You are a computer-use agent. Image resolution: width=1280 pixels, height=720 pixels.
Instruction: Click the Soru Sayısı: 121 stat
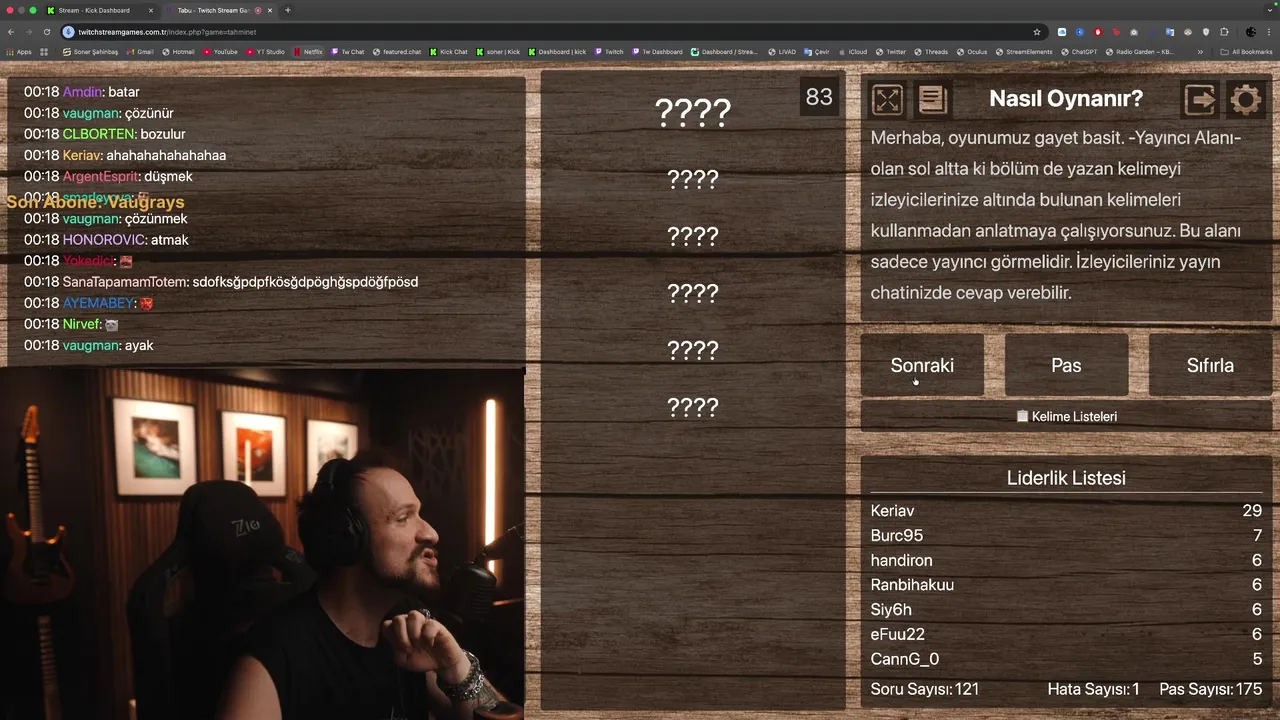pyautogui.click(x=925, y=689)
